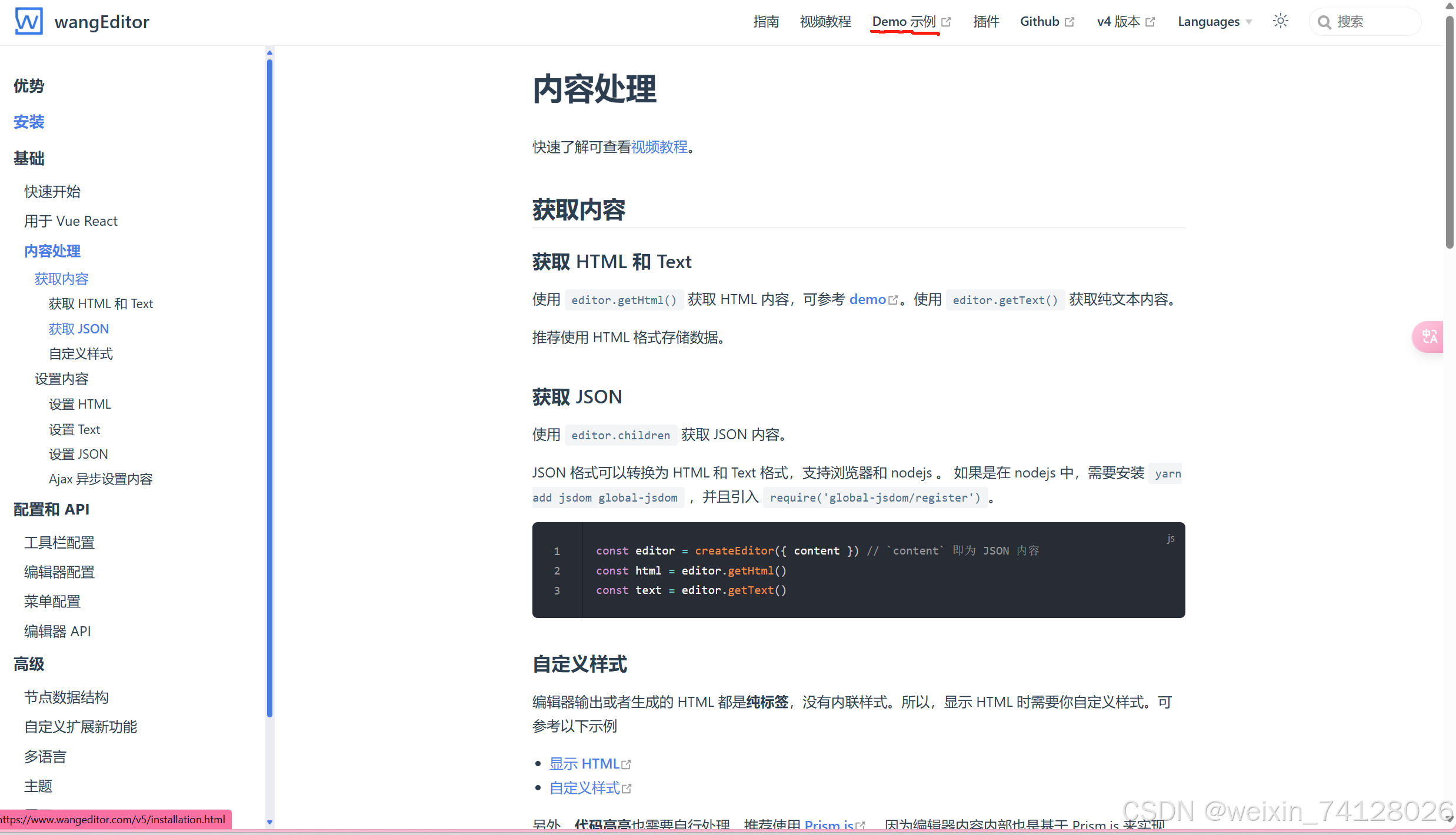Click sidebar scroll up arrow

pyautogui.click(x=269, y=53)
